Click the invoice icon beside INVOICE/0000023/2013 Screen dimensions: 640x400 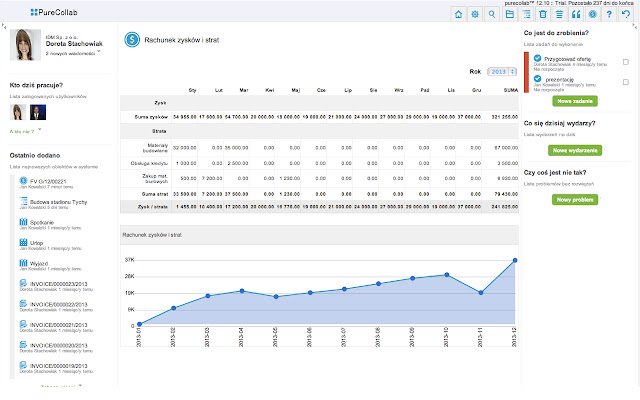[23, 283]
